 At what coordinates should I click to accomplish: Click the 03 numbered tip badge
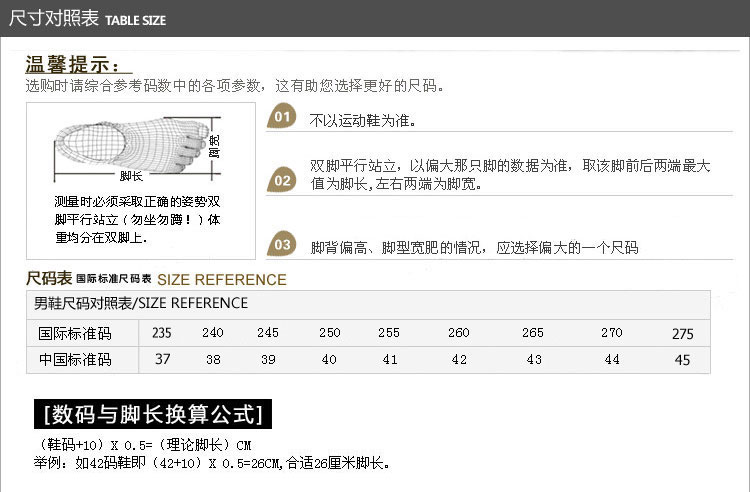coord(282,244)
